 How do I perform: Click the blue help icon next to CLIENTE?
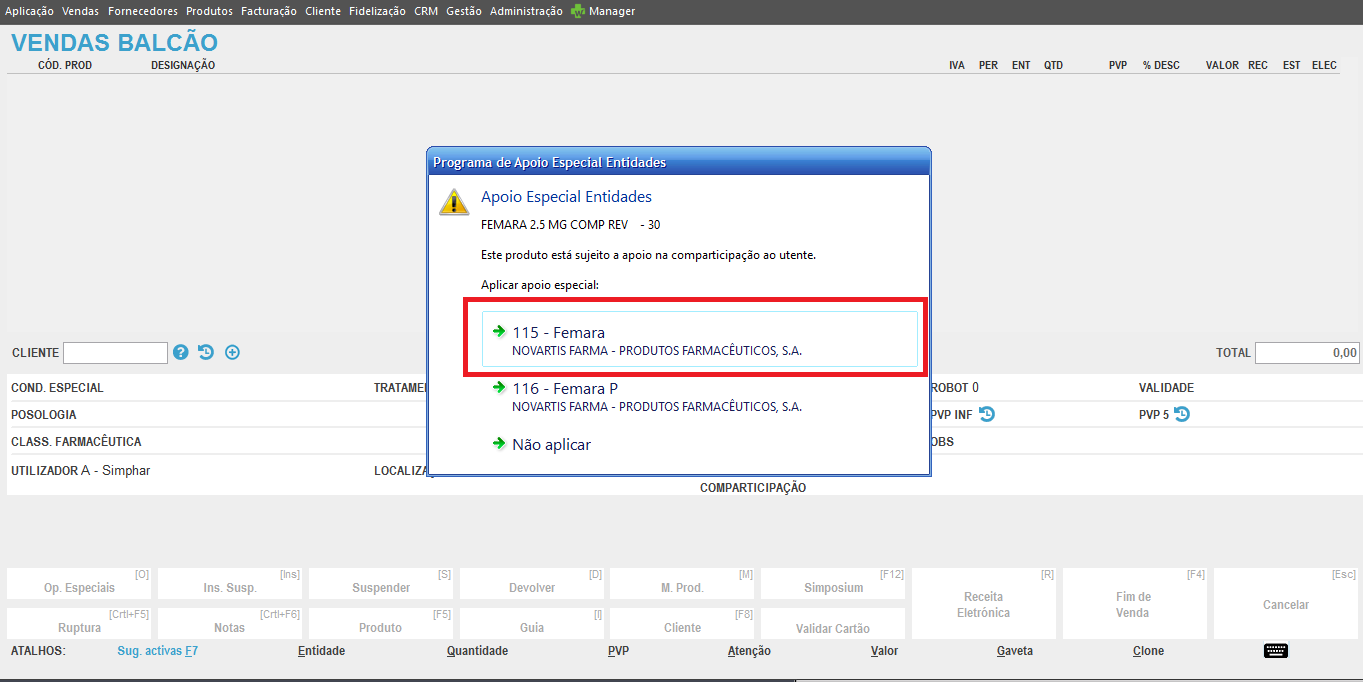[181, 352]
